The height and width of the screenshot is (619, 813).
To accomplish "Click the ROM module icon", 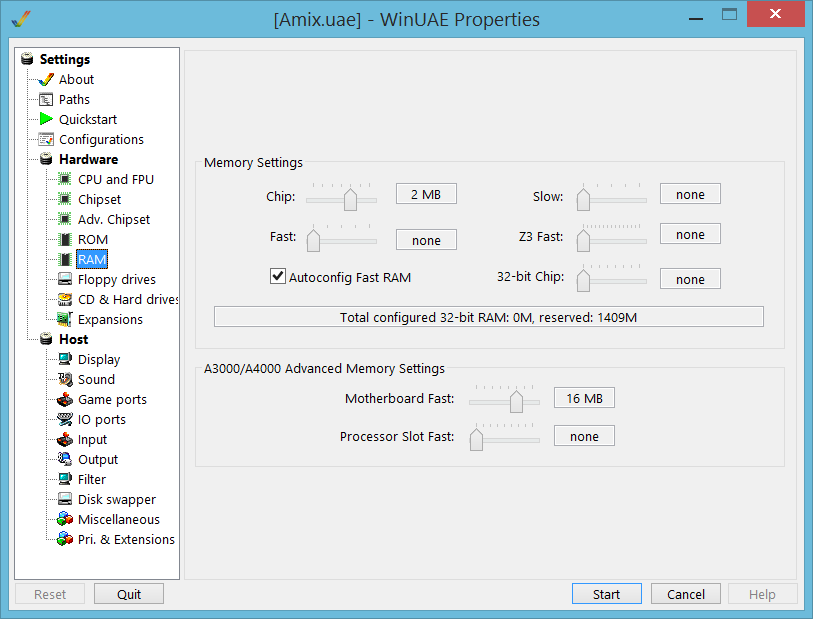I will (x=65, y=240).
